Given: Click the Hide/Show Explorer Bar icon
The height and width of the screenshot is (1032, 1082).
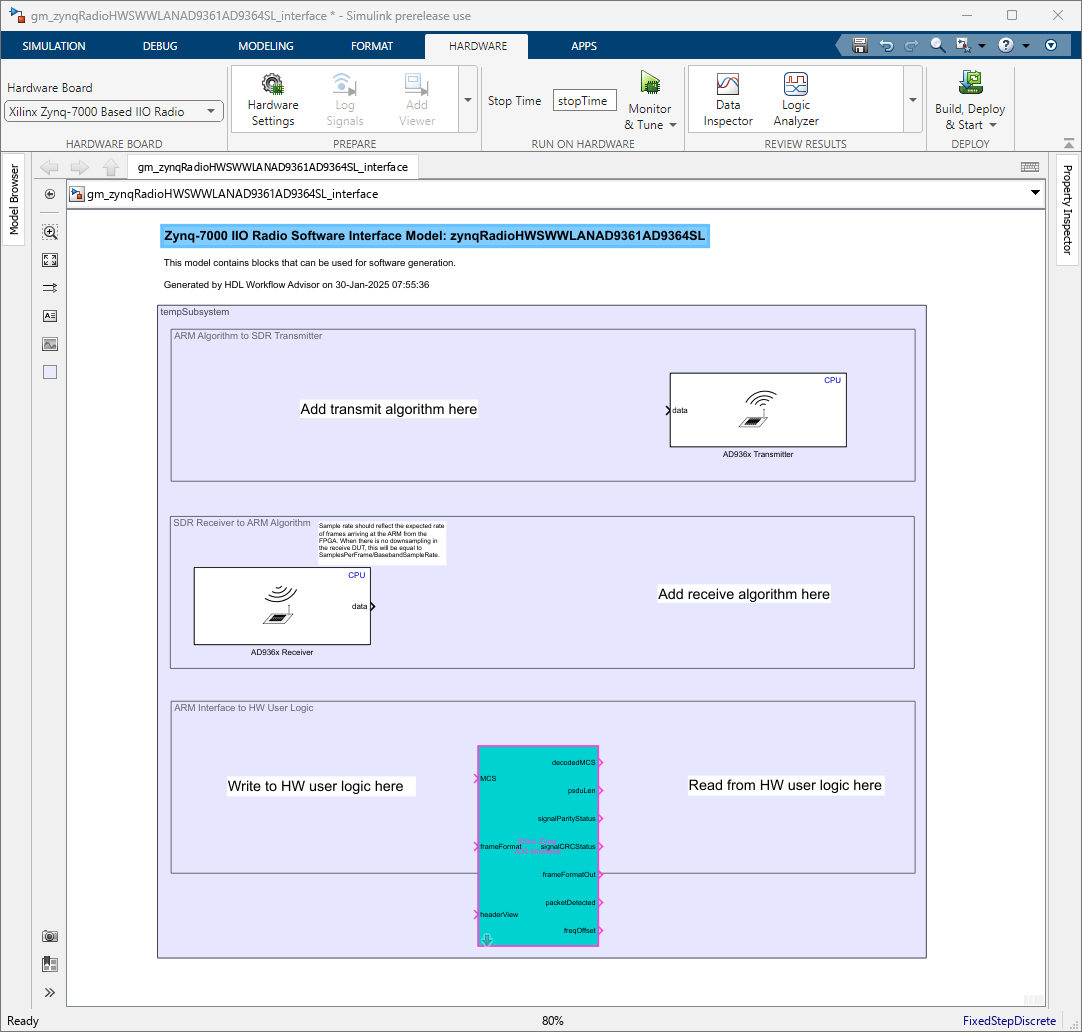Looking at the screenshot, I should (x=50, y=194).
